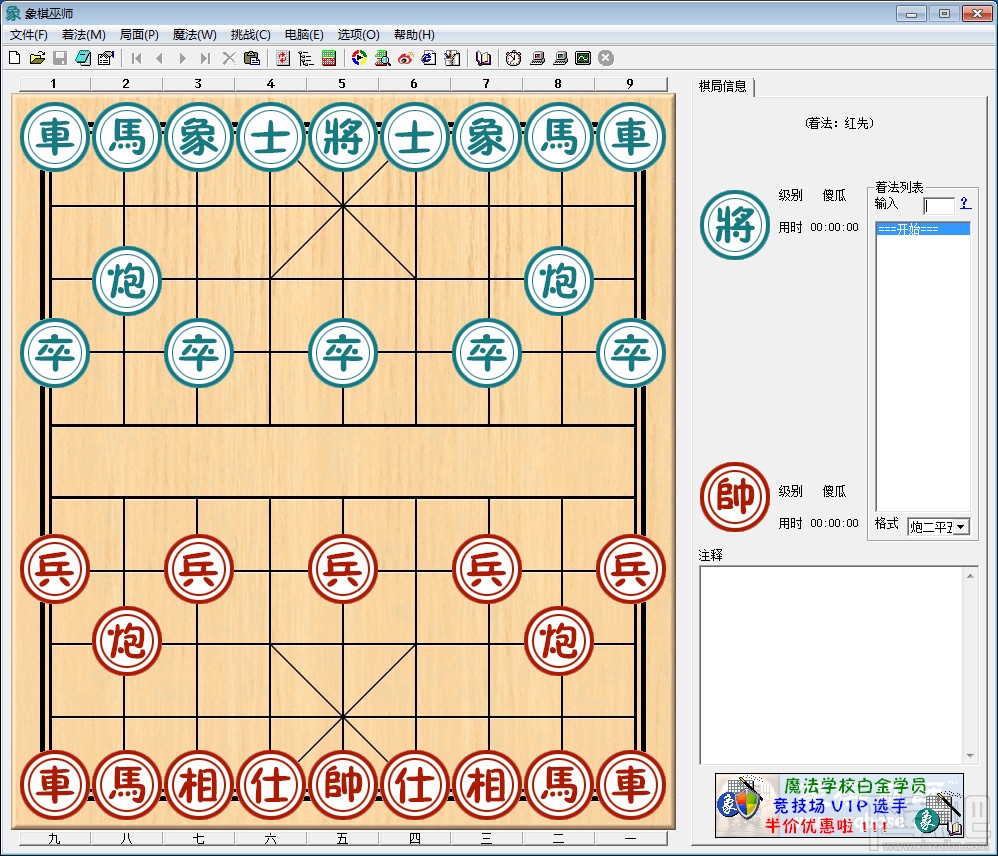The image size is (998, 856).
Task: Click the gray circular stop icon
Action: [x=606, y=59]
